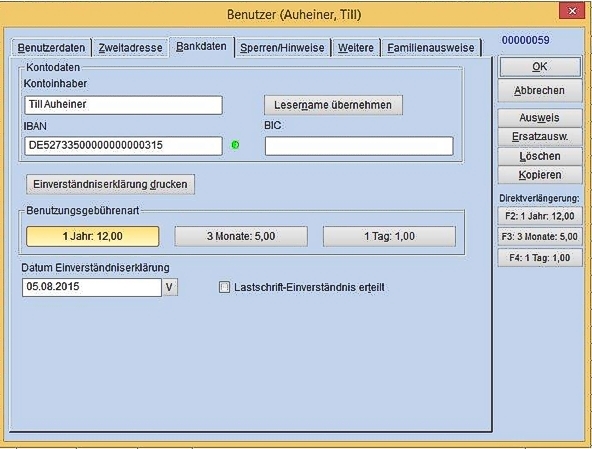Viewport: 592px width, 449px height.
Task: Select the 1 Jahr: 12,00 fee option
Action: pyautogui.click(x=92, y=236)
